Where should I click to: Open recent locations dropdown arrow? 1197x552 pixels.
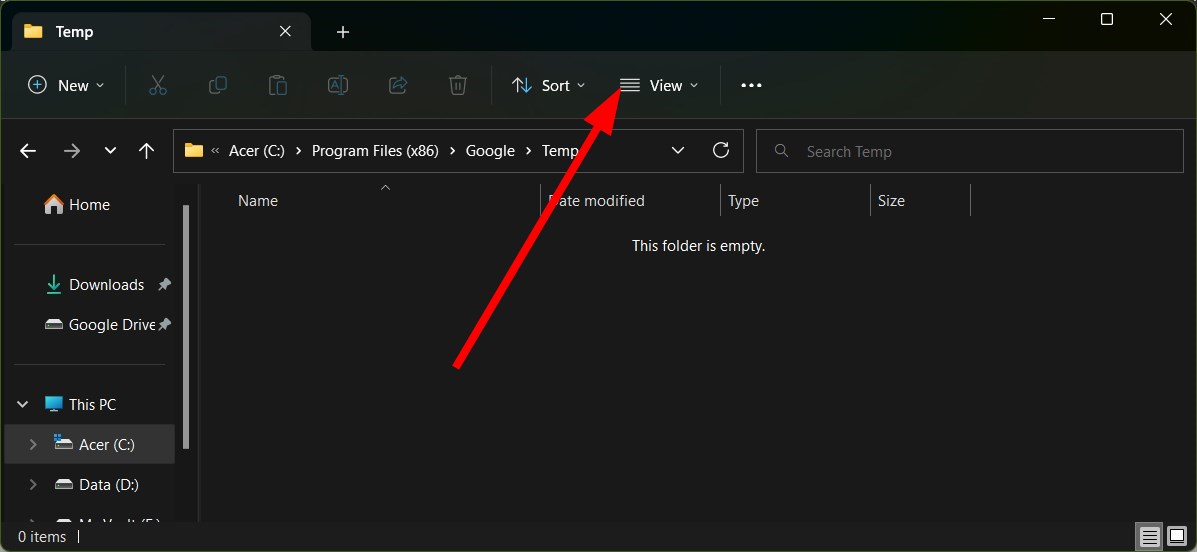tap(110, 151)
